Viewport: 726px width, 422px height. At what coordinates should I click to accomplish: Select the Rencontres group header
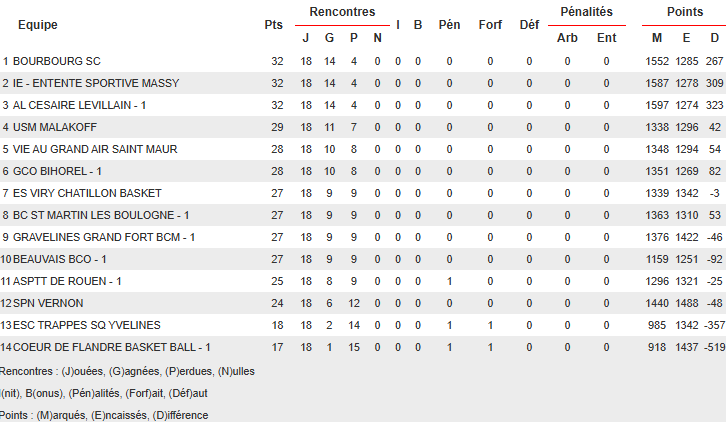[342, 12]
